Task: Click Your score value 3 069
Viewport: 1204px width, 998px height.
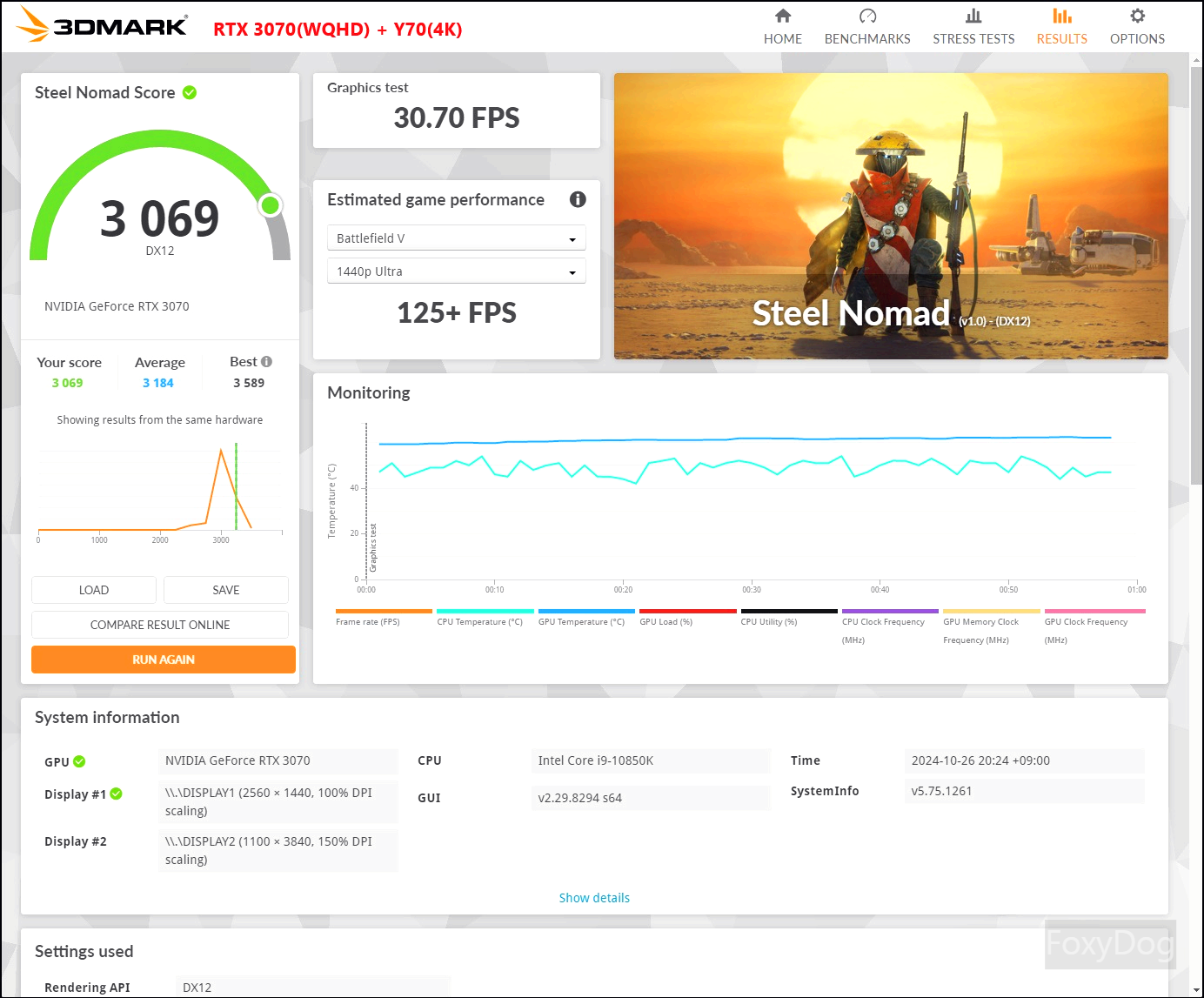Action: [68, 383]
